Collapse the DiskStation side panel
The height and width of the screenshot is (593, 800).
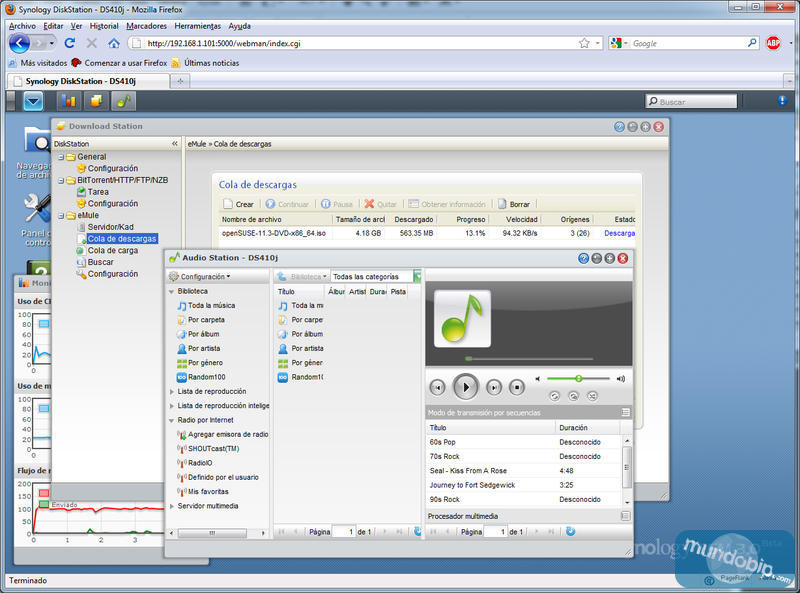(x=175, y=144)
